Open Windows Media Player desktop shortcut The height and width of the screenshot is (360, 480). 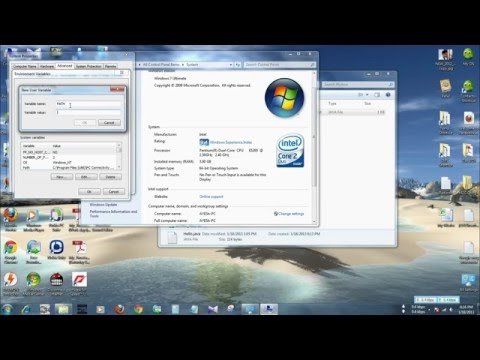click(x=33, y=219)
